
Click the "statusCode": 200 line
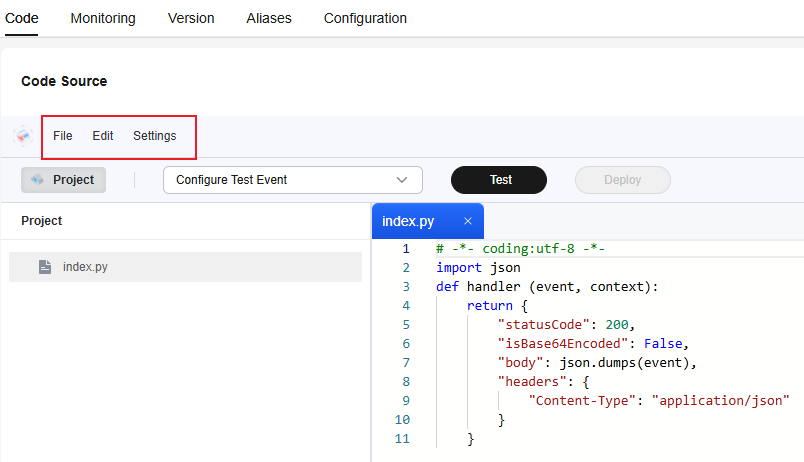[567, 325]
